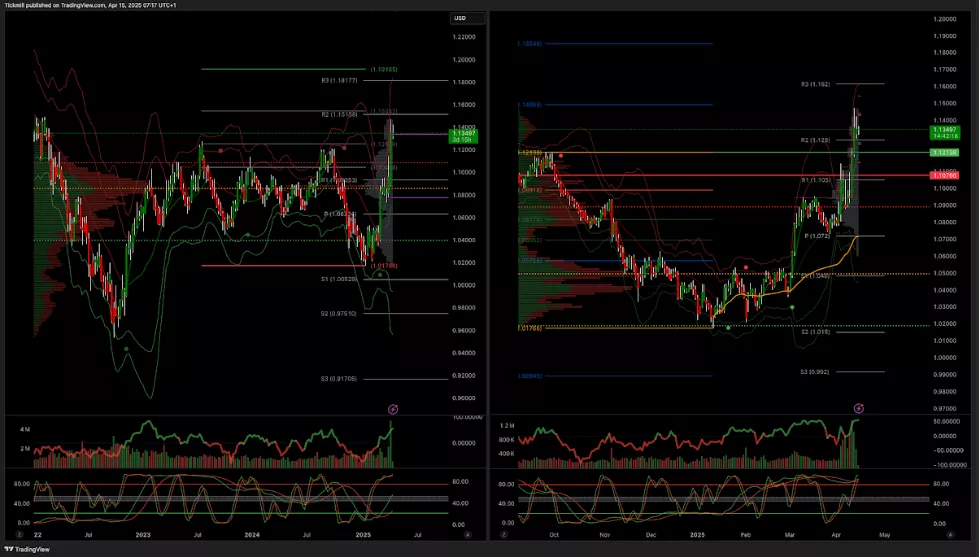Open the USD currency selector

click(460, 18)
